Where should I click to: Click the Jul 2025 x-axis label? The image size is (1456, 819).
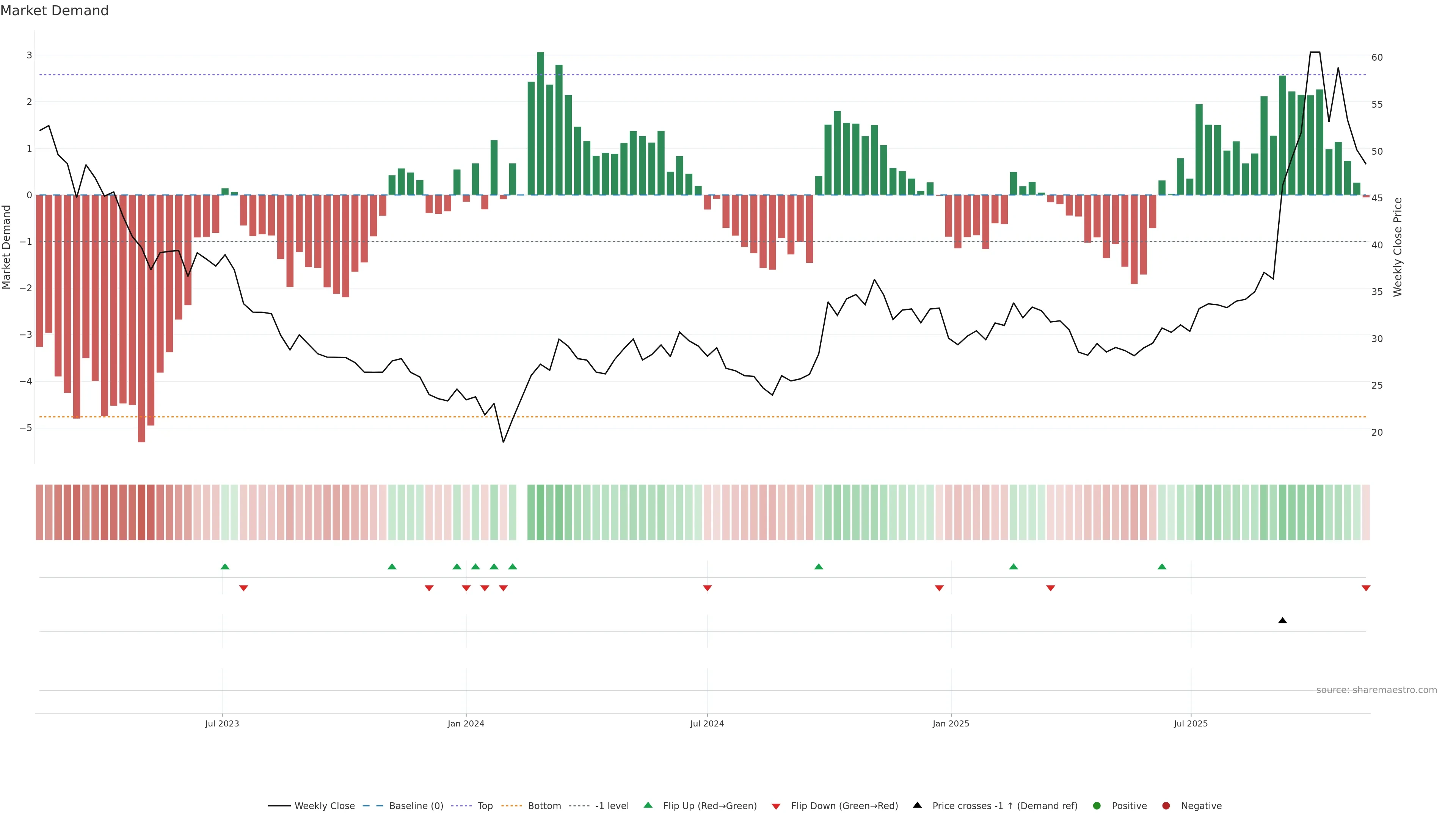click(1190, 723)
